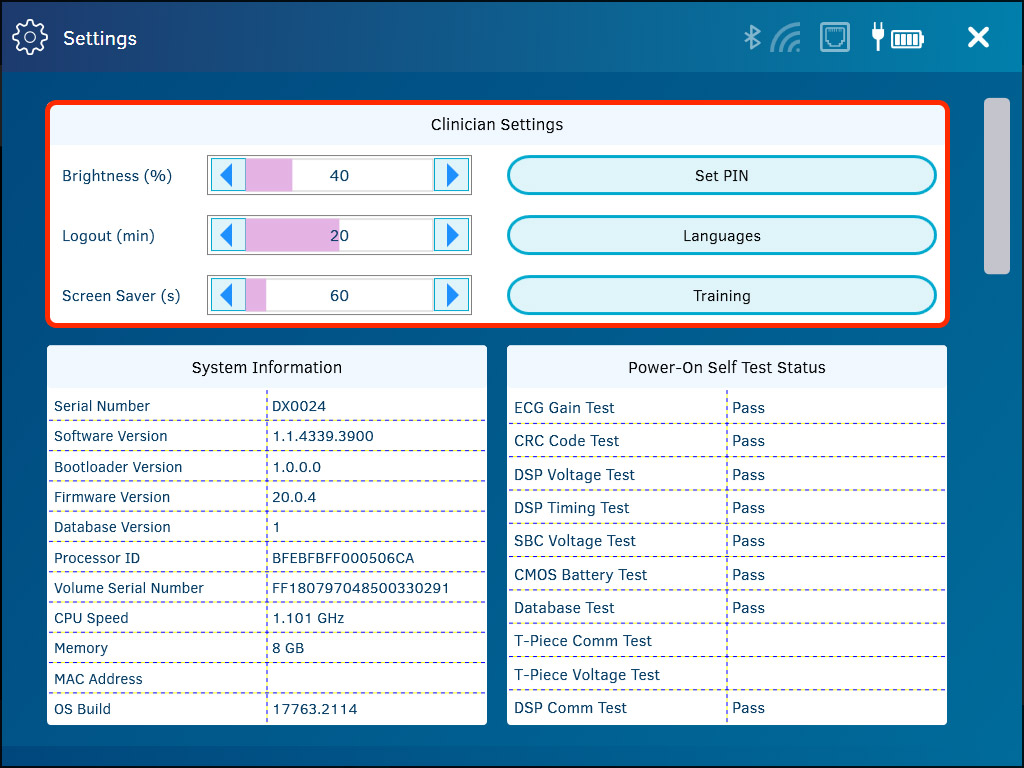Click the Settings gear icon

pos(30,37)
